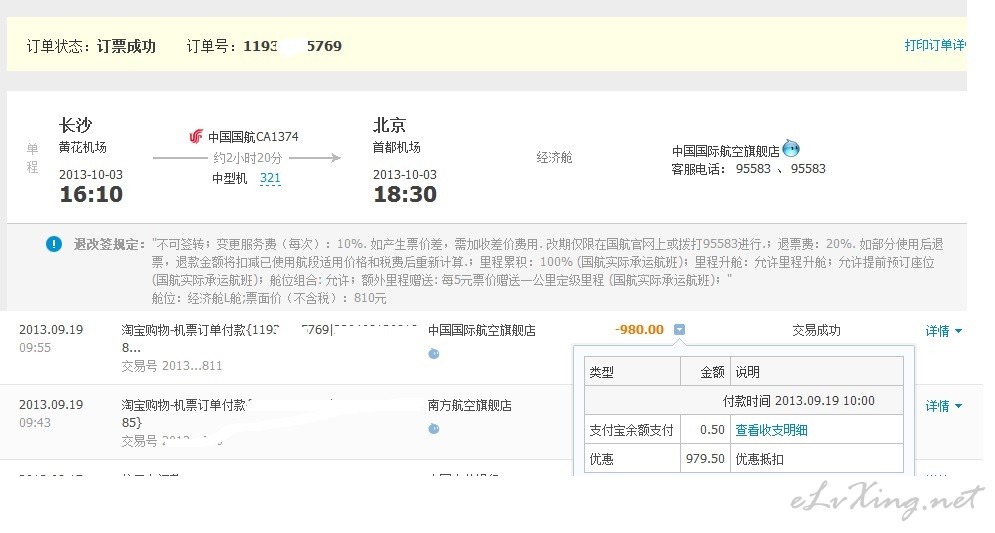The width and height of the screenshot is (995, 533).
Task: Select the 优惠抵扣 description cell
Action: [x=817, y=459]
